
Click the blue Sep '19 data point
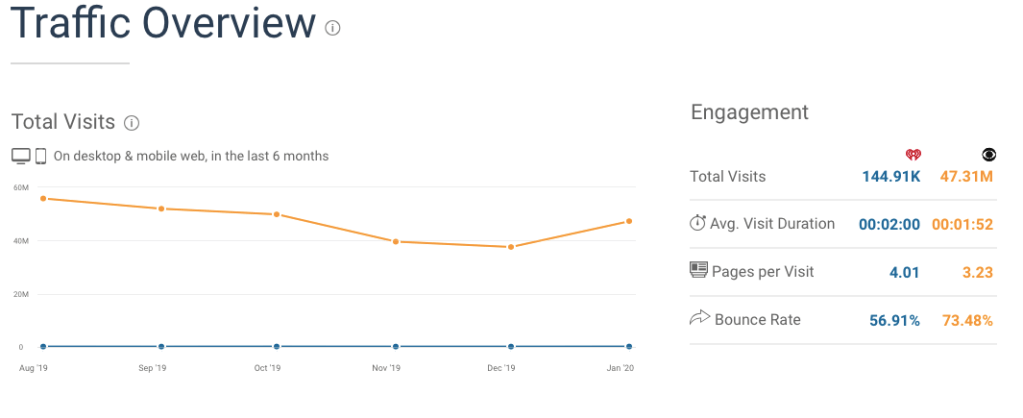coord(161,346)
